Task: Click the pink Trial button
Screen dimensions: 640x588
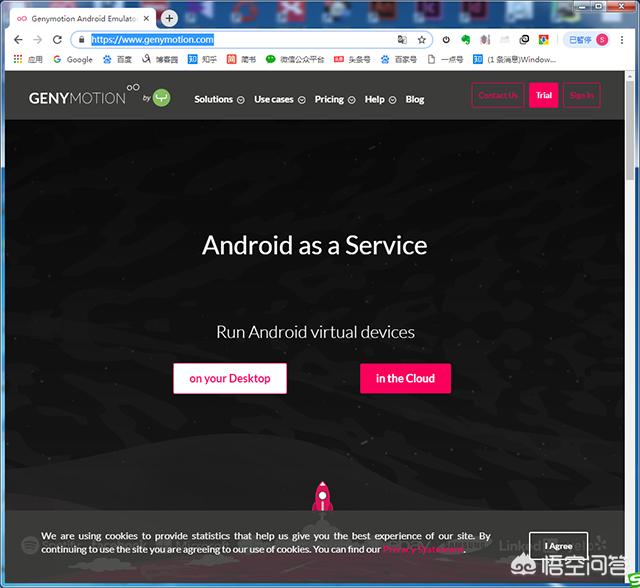Action: pos(544,95)
